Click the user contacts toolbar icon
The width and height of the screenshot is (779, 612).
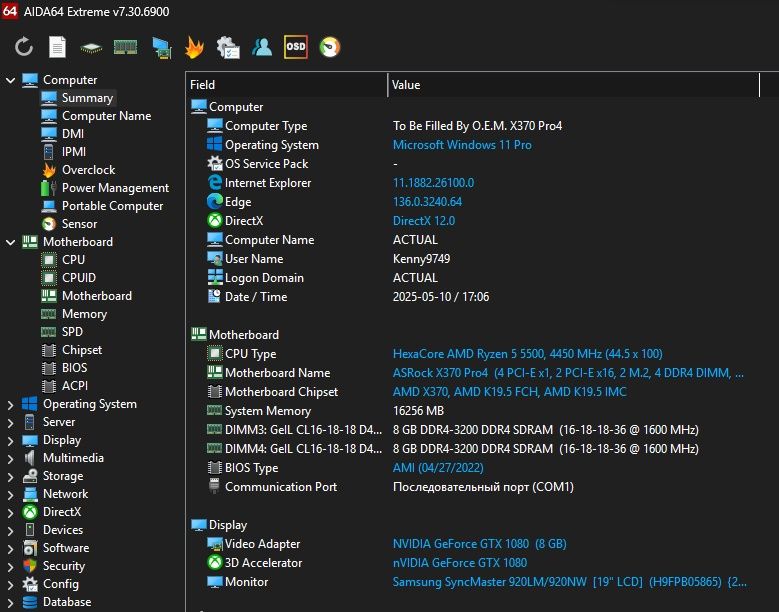click(x=262, y=47)
